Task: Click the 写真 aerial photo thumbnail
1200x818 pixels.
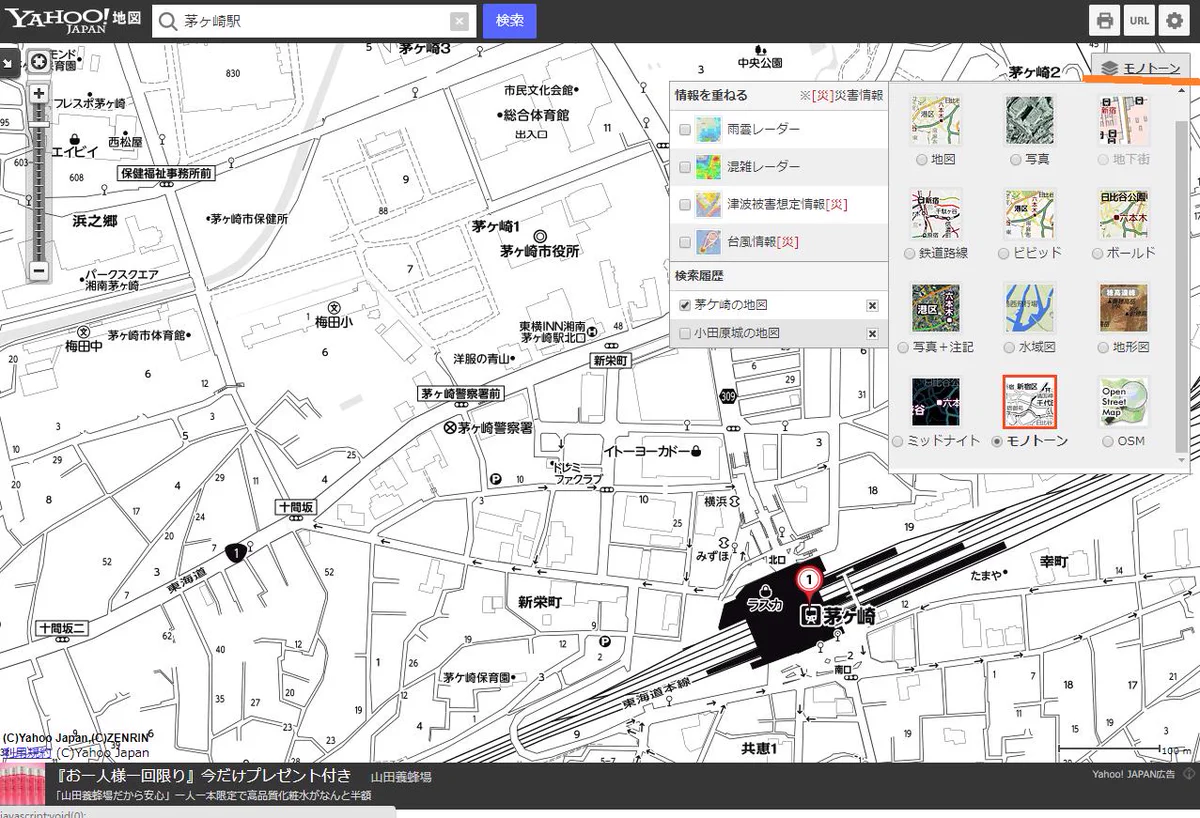Action: pos(1030,121)
